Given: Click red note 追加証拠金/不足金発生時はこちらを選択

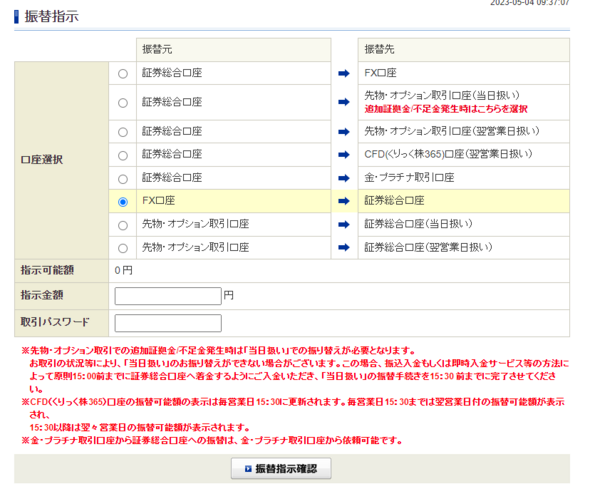Looking at the screenshot, I should pos(446,109).
